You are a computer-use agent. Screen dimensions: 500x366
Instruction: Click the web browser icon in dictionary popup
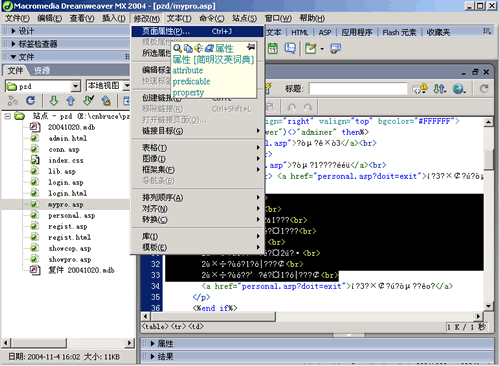209,49
